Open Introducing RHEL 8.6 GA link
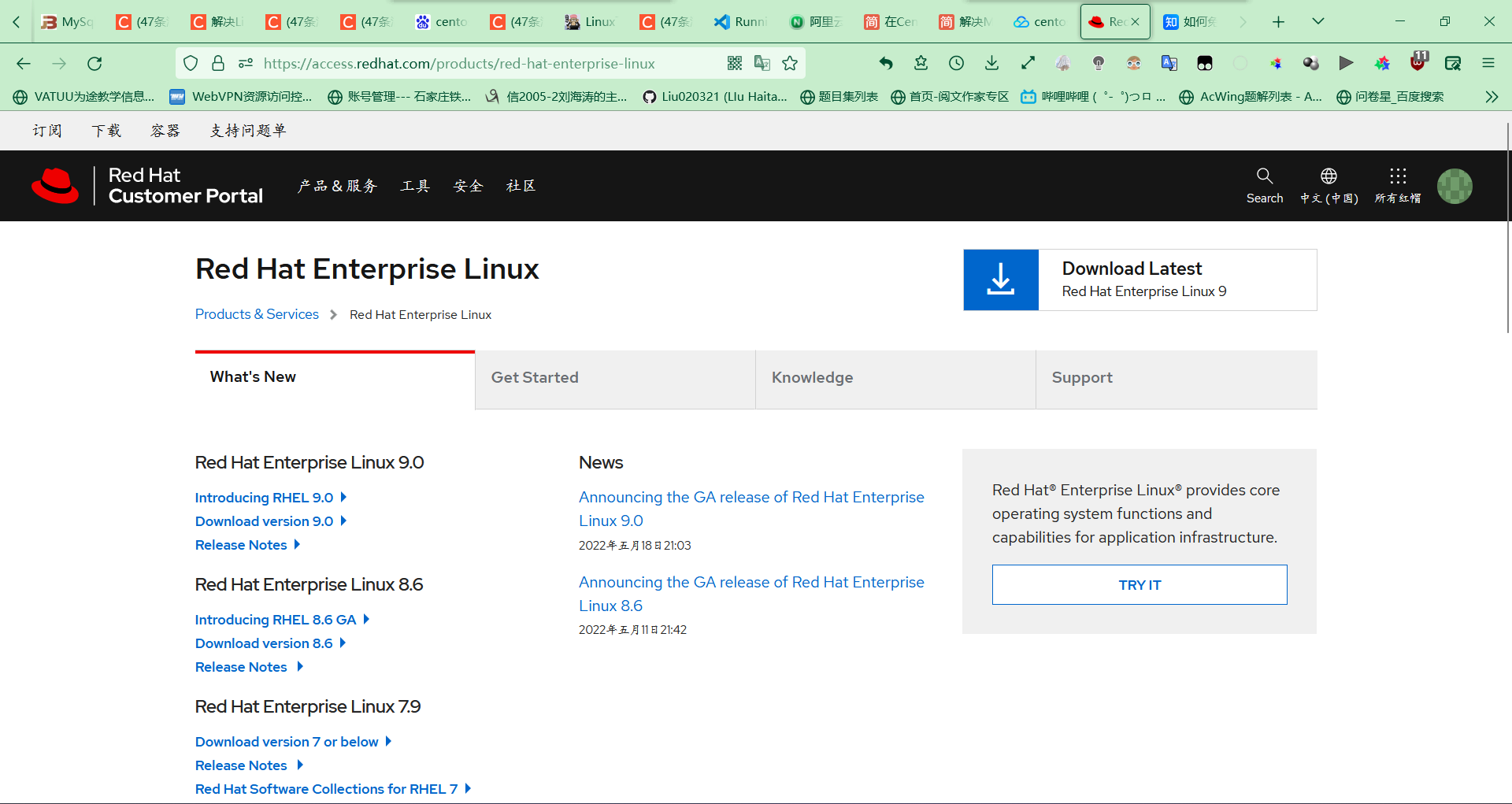The image size is (1512, 804). coord(282,620)
